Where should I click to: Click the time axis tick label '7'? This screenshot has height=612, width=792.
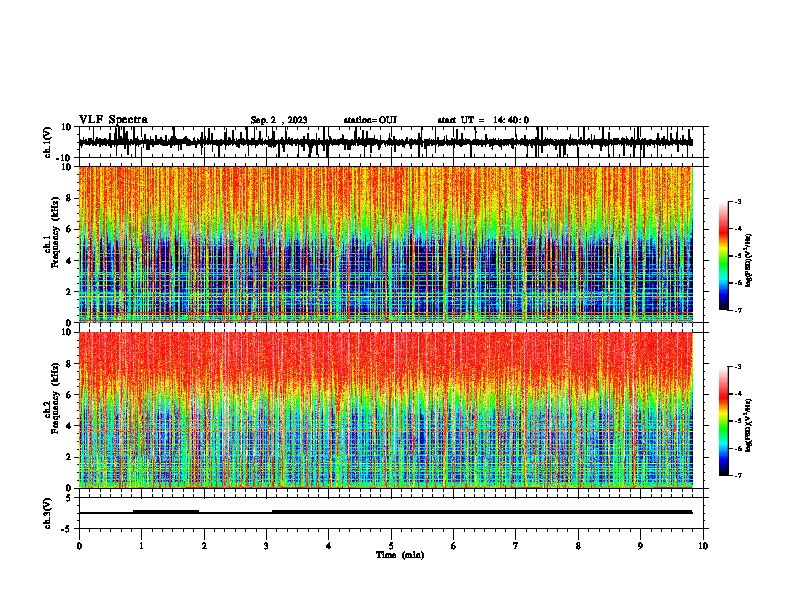click(x=516, y=546)
